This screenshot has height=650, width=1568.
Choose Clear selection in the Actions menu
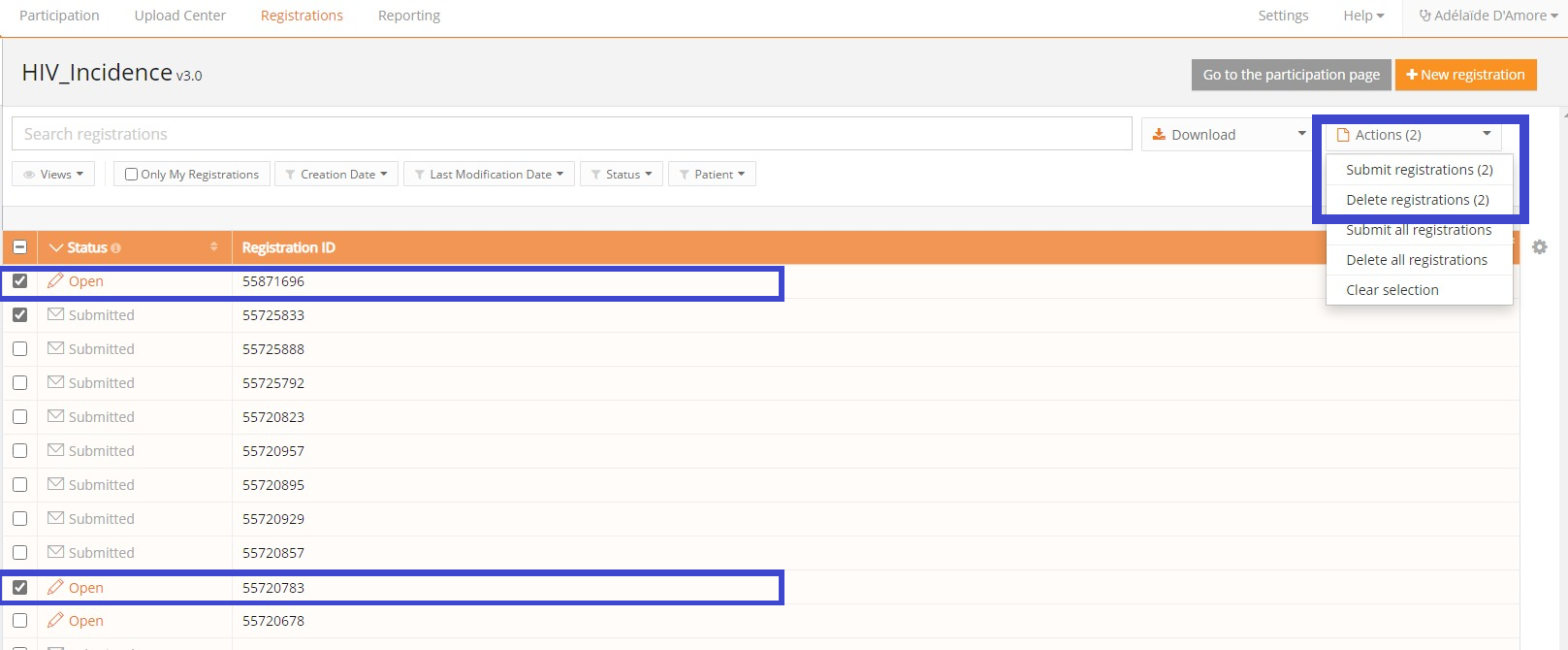coord(1392,290)
